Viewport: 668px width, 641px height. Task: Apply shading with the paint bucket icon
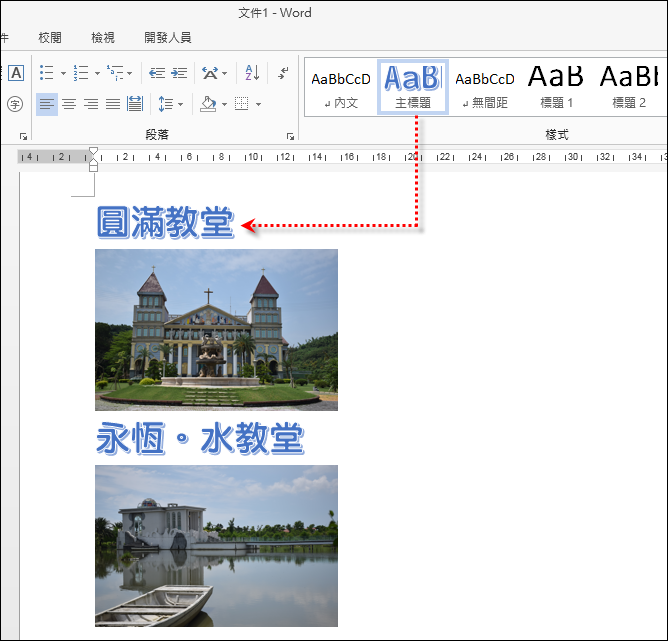click(208, 104)
